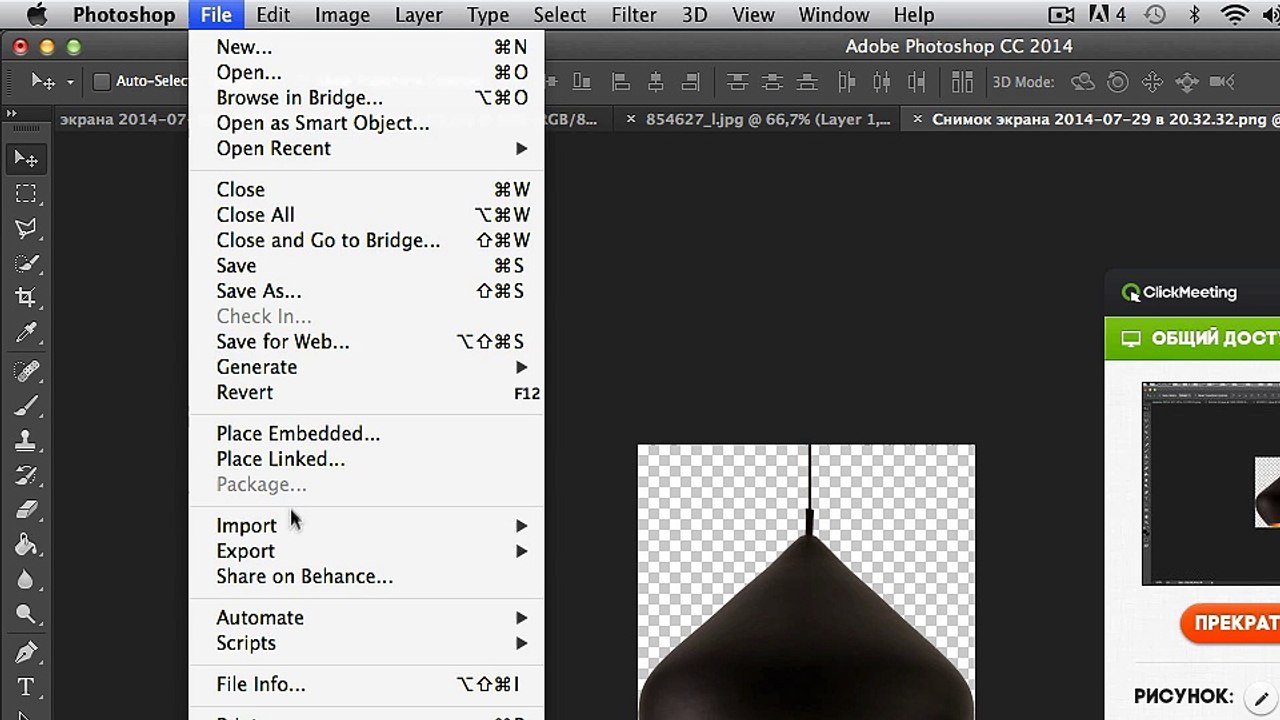Pick the Eyedropper tool
The width and height of the screenshot is (1280, 720).
coord(26,333)
